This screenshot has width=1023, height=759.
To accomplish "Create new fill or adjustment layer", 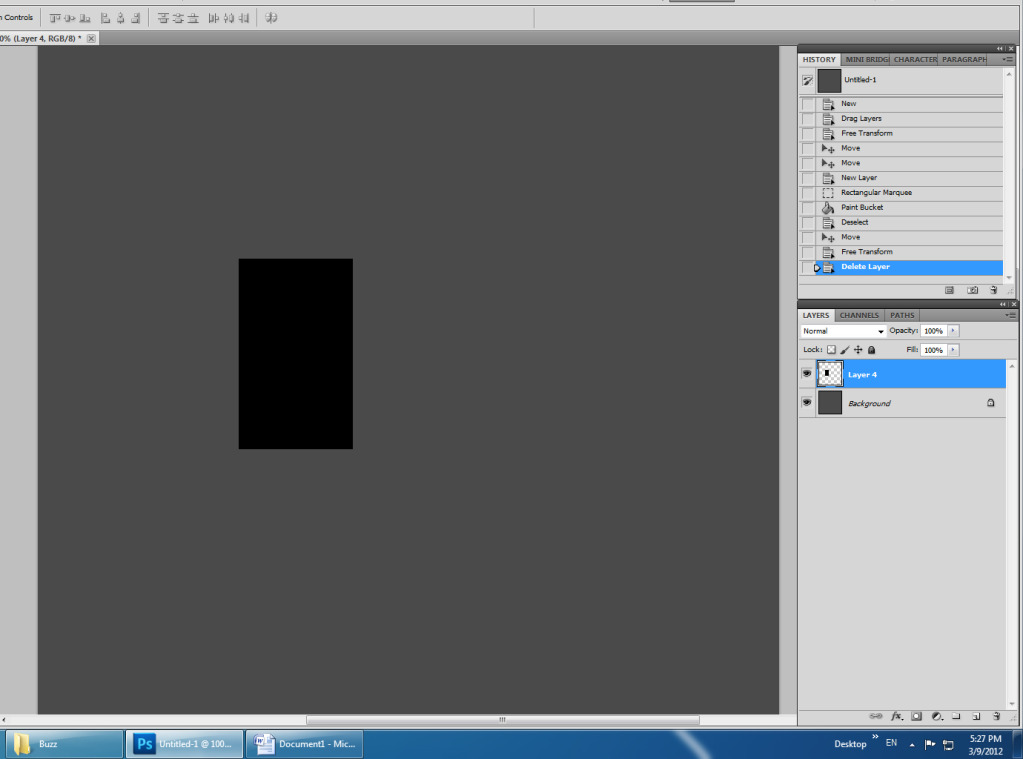I will tap(937, 716).
